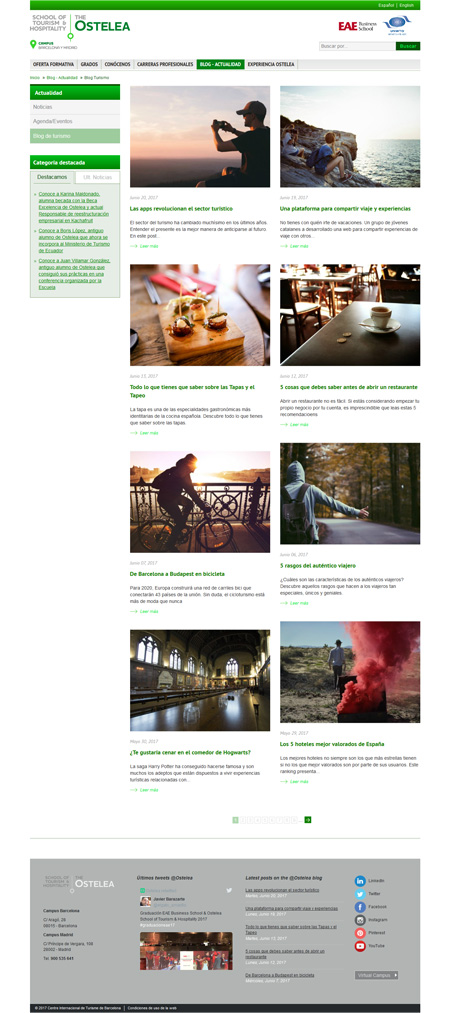450x1013 pixels.
Task: Click the YouTube icon in the footer
Action: point(360,946)
